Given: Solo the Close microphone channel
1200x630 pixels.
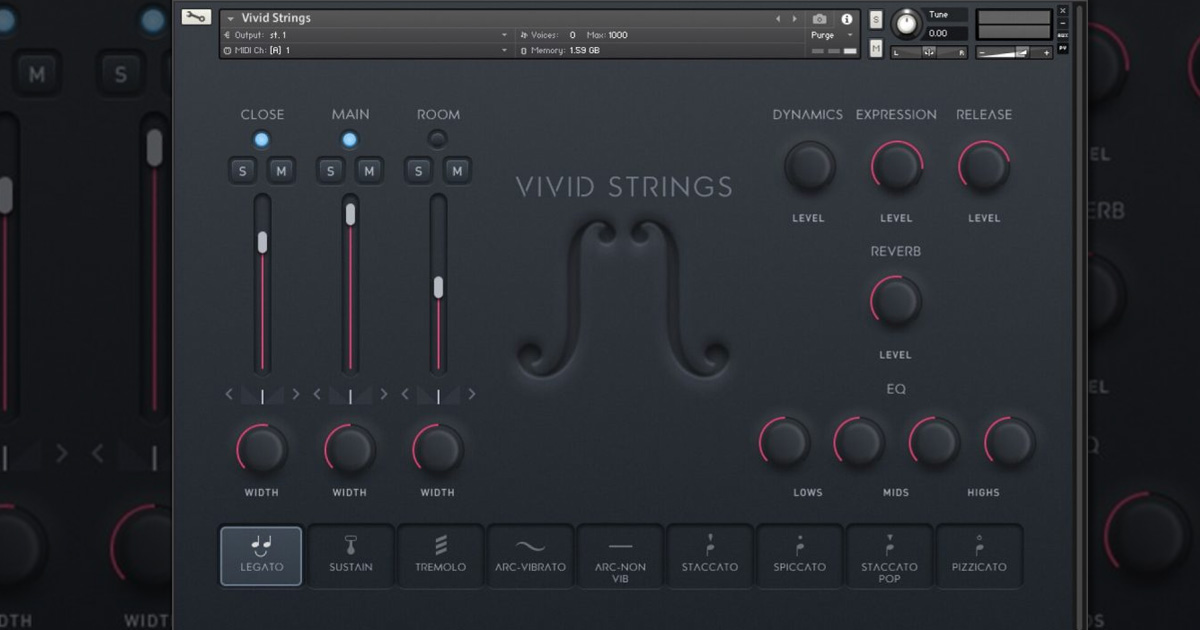Looking at the screenshot, I should coord(242,170).
